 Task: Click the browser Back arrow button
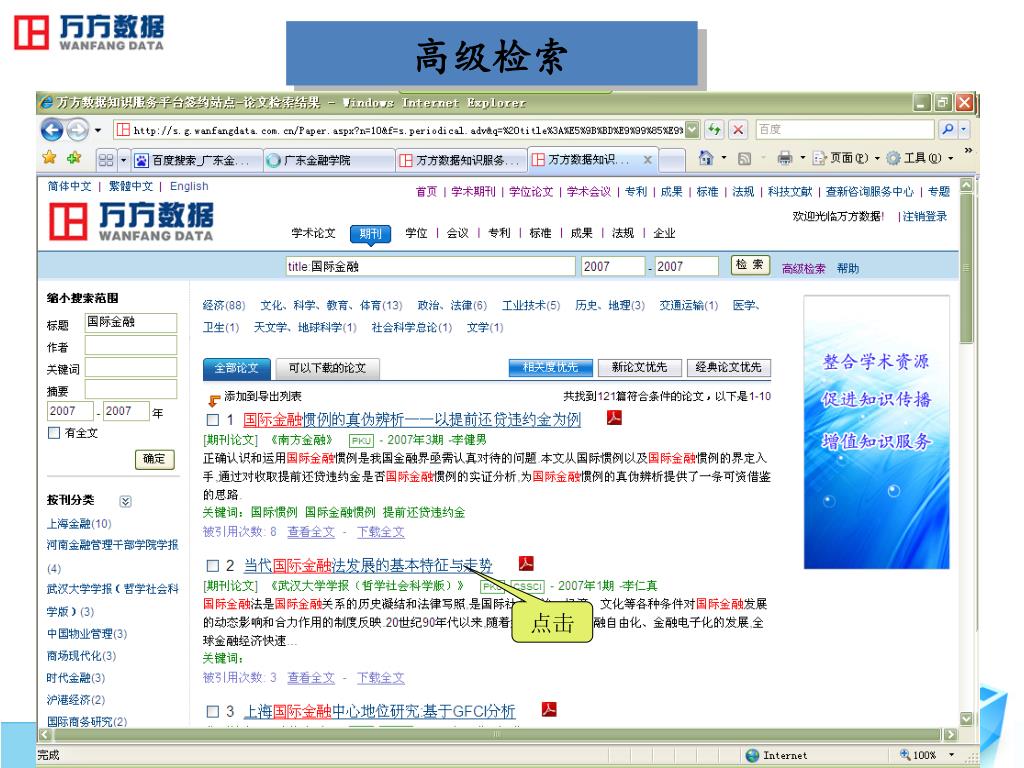point(52,130)
